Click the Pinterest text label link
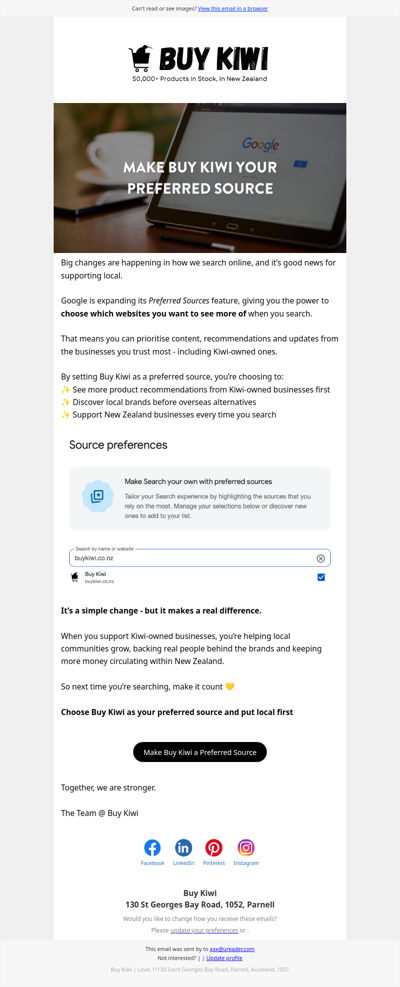This screenshot has height=987, width=400. point(214,863)
